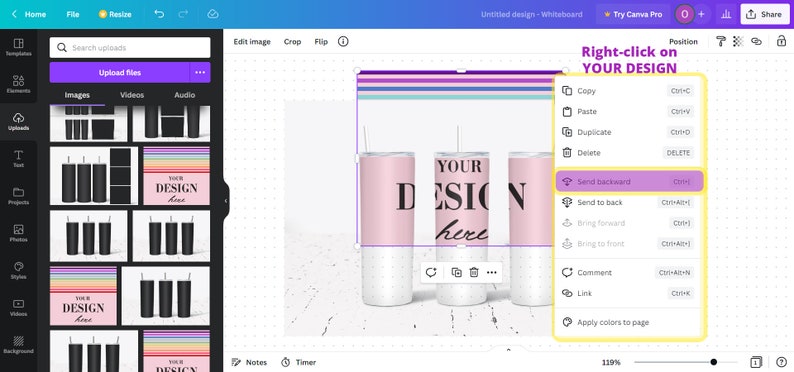Open the Elements sidebar panel
This screenshot has height=372, width=794.
[18, 84]
